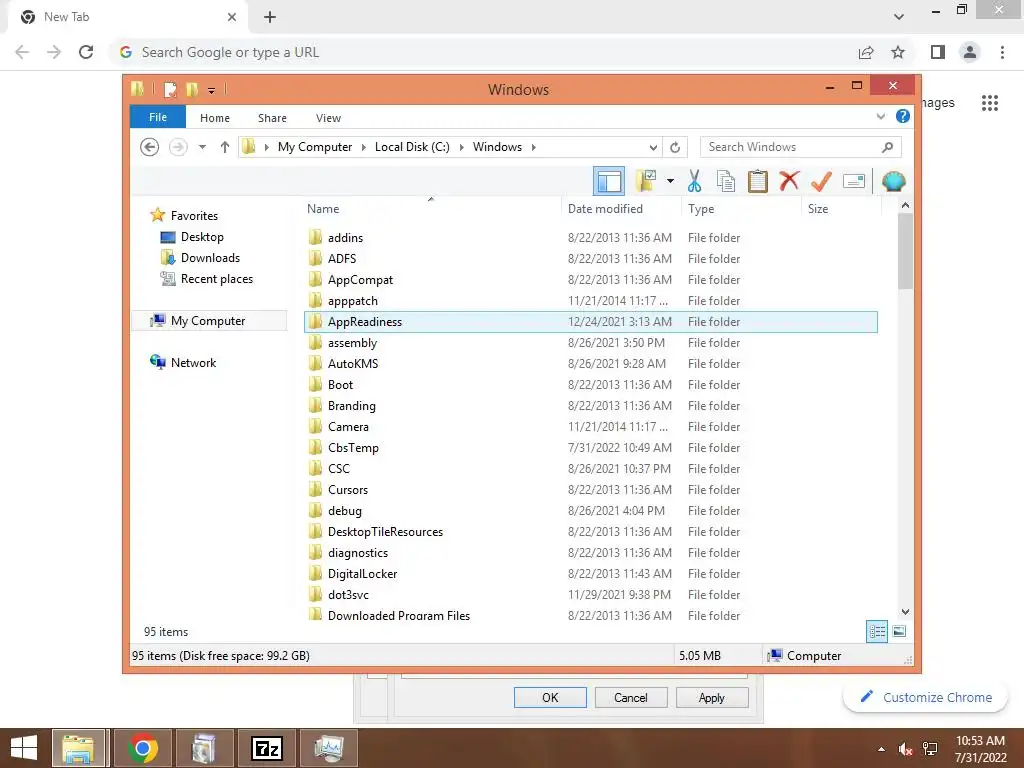Viewport: 1024px width, 768px height.
Task: Open the Chrome tab search chevron
Action: click(899, 16)
